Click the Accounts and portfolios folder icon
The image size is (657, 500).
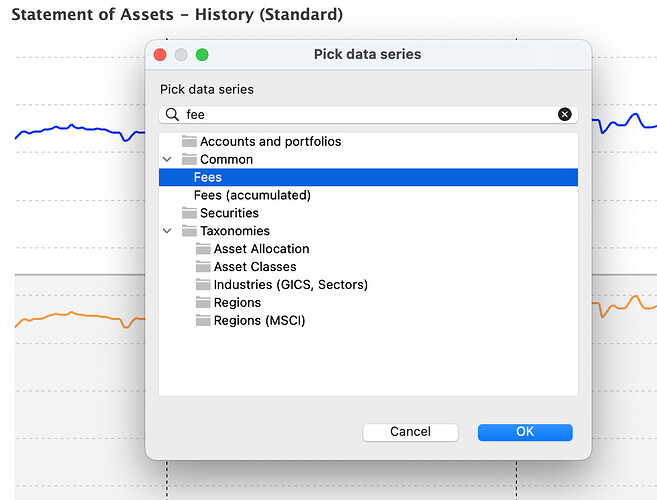pyautogui.click(x=189, y=142)
